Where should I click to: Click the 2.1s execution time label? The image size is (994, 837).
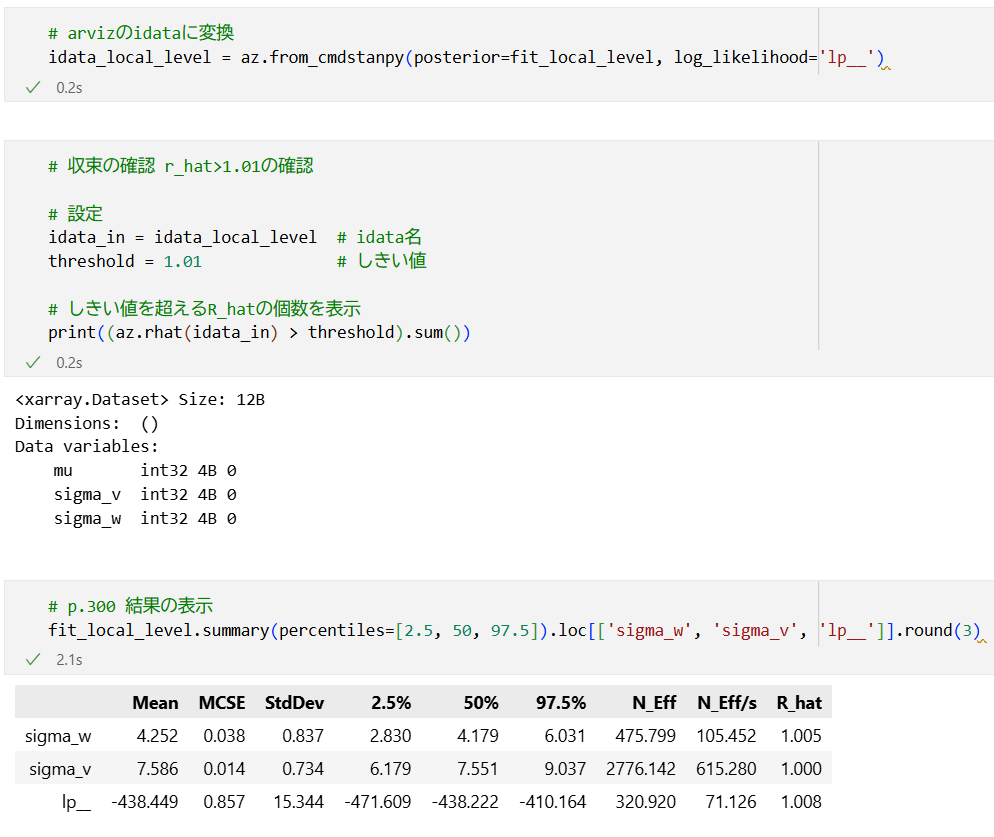pos(69,659)
